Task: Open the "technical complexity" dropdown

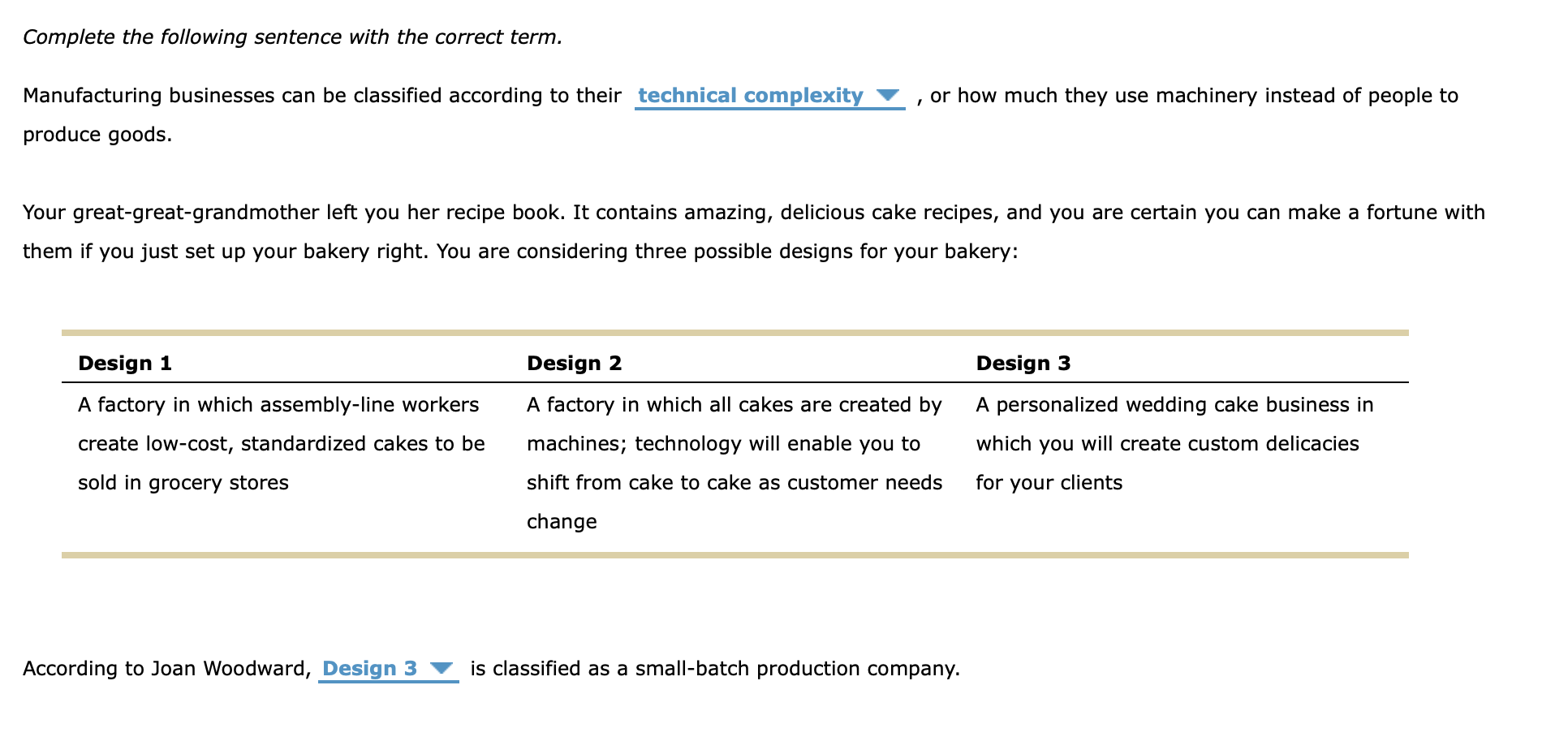Action: (x=769, y=96)
